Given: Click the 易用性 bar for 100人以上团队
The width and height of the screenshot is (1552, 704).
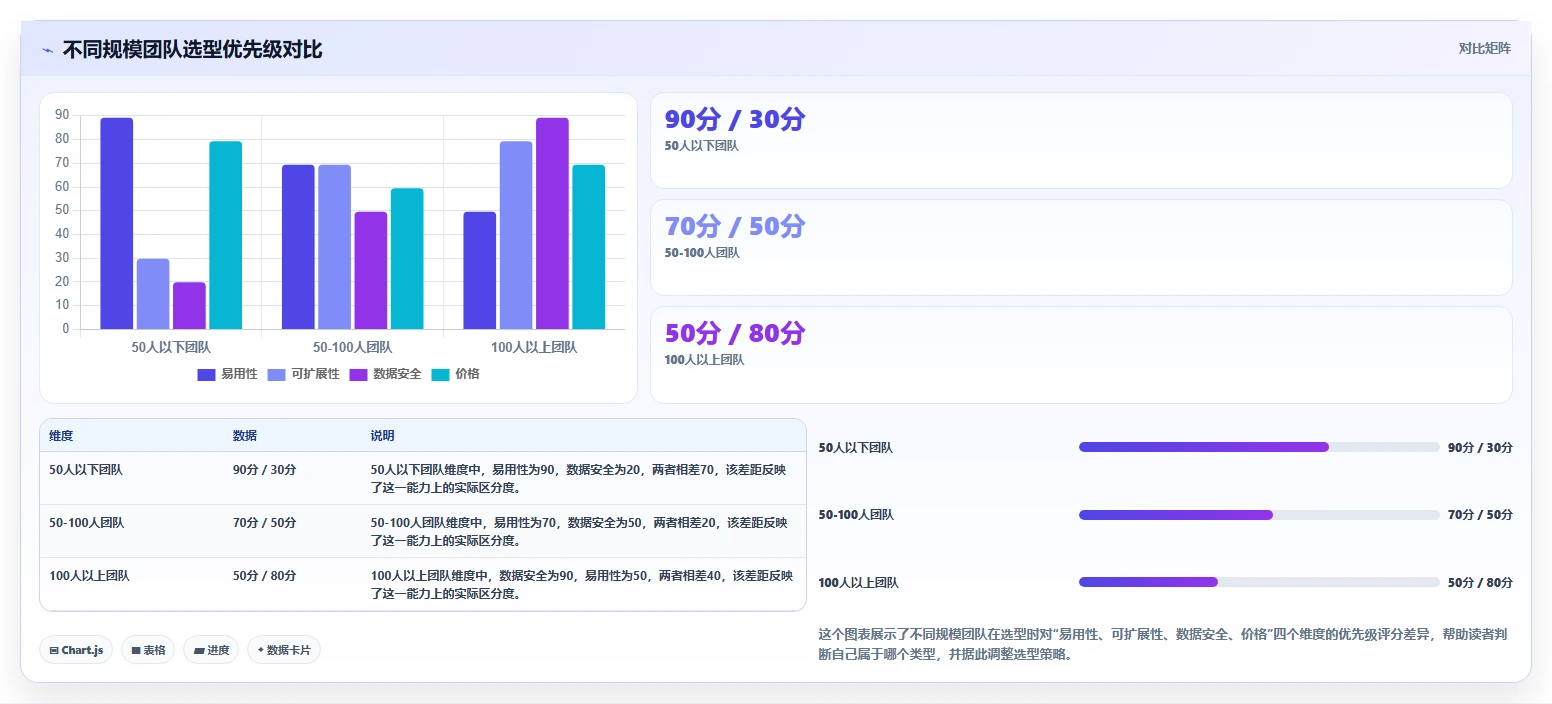Looking at the screenshot, I should 480,270.
